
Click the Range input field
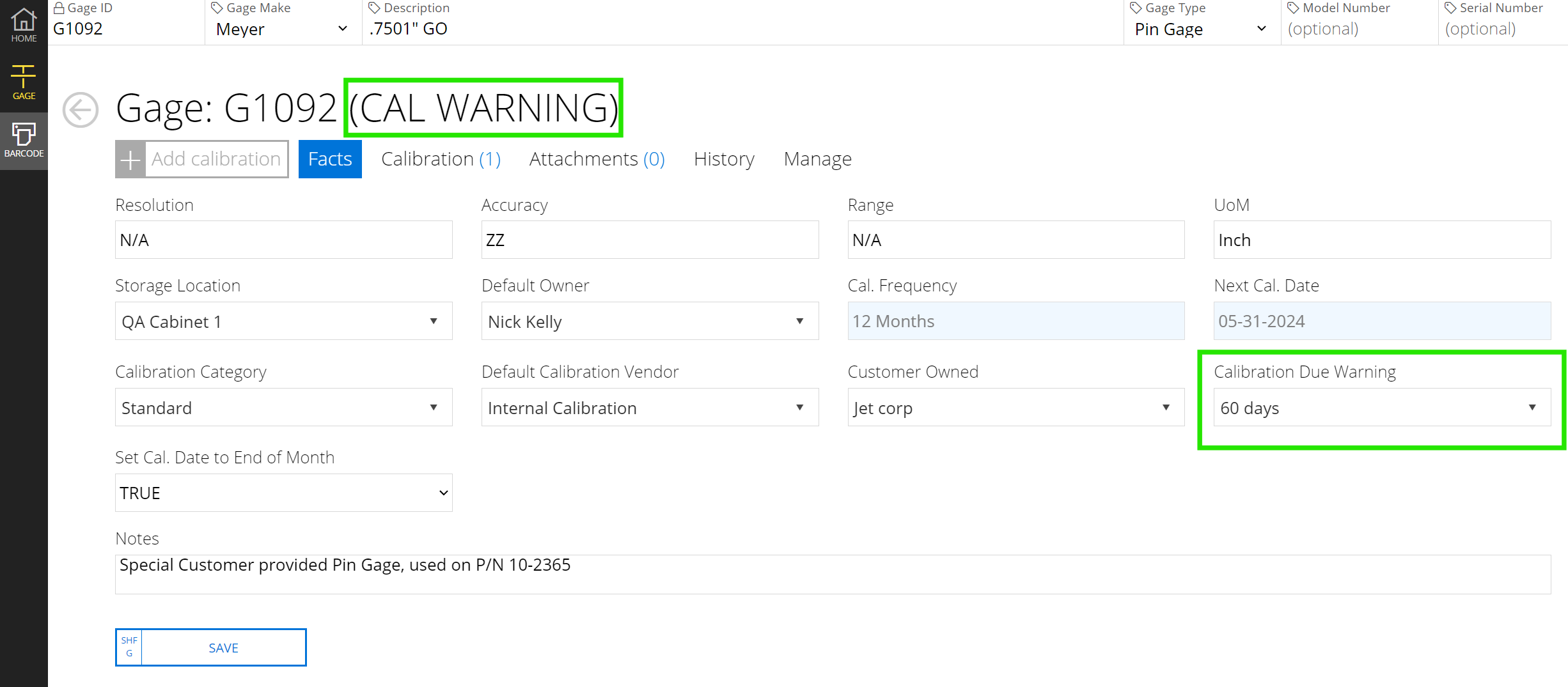(x=1016, y=240)
